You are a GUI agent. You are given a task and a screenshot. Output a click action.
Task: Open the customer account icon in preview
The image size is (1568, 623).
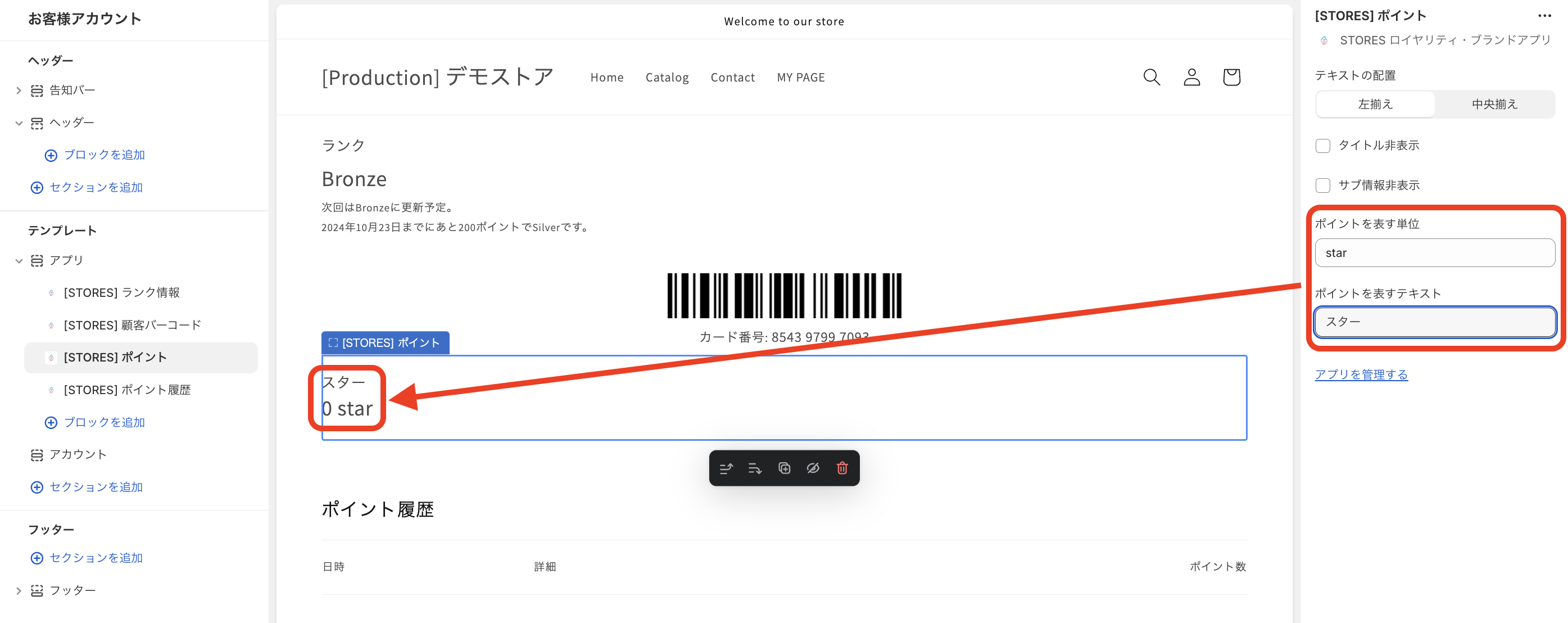pos(1191,78)
